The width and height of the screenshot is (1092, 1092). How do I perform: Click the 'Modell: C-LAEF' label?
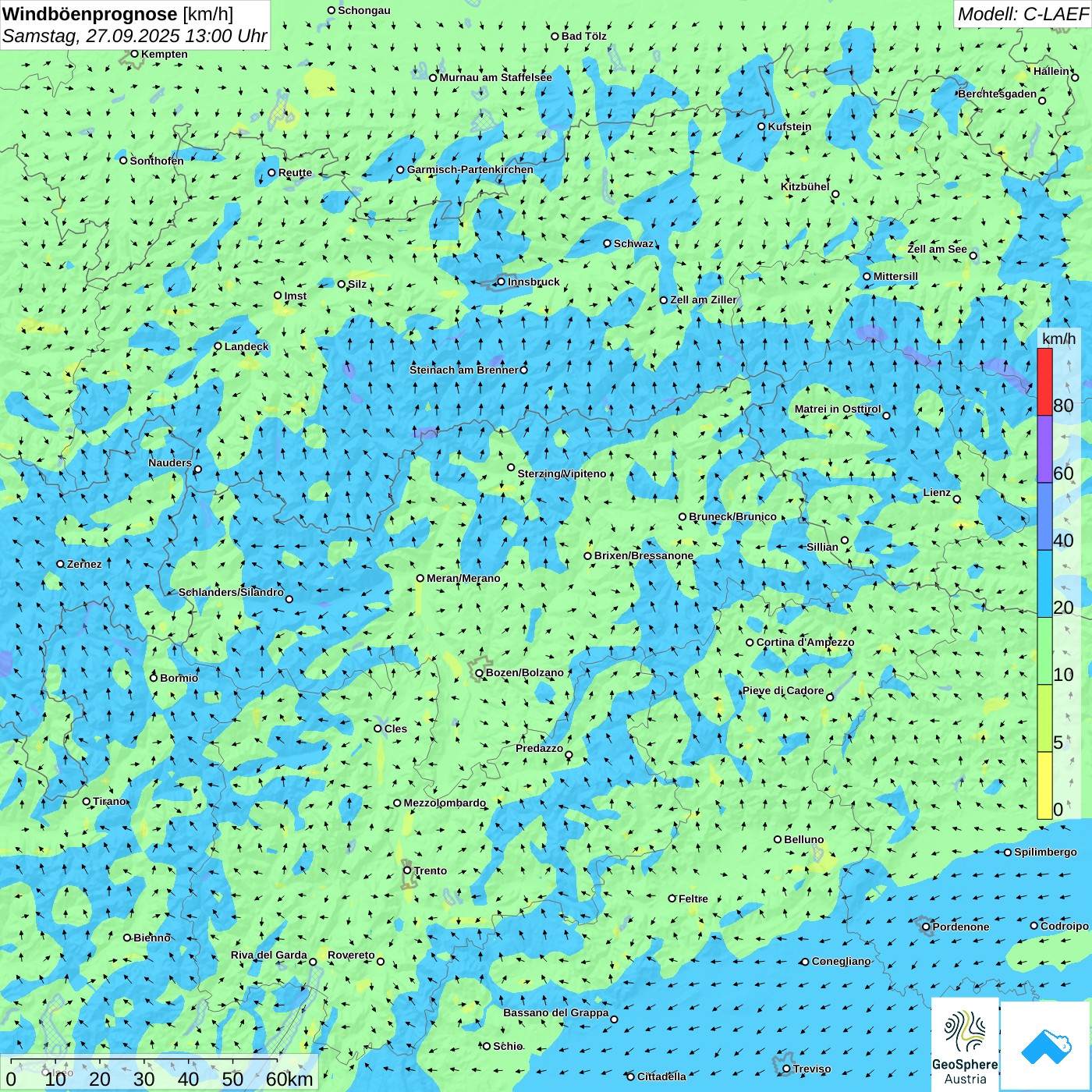pos(1022,13)
